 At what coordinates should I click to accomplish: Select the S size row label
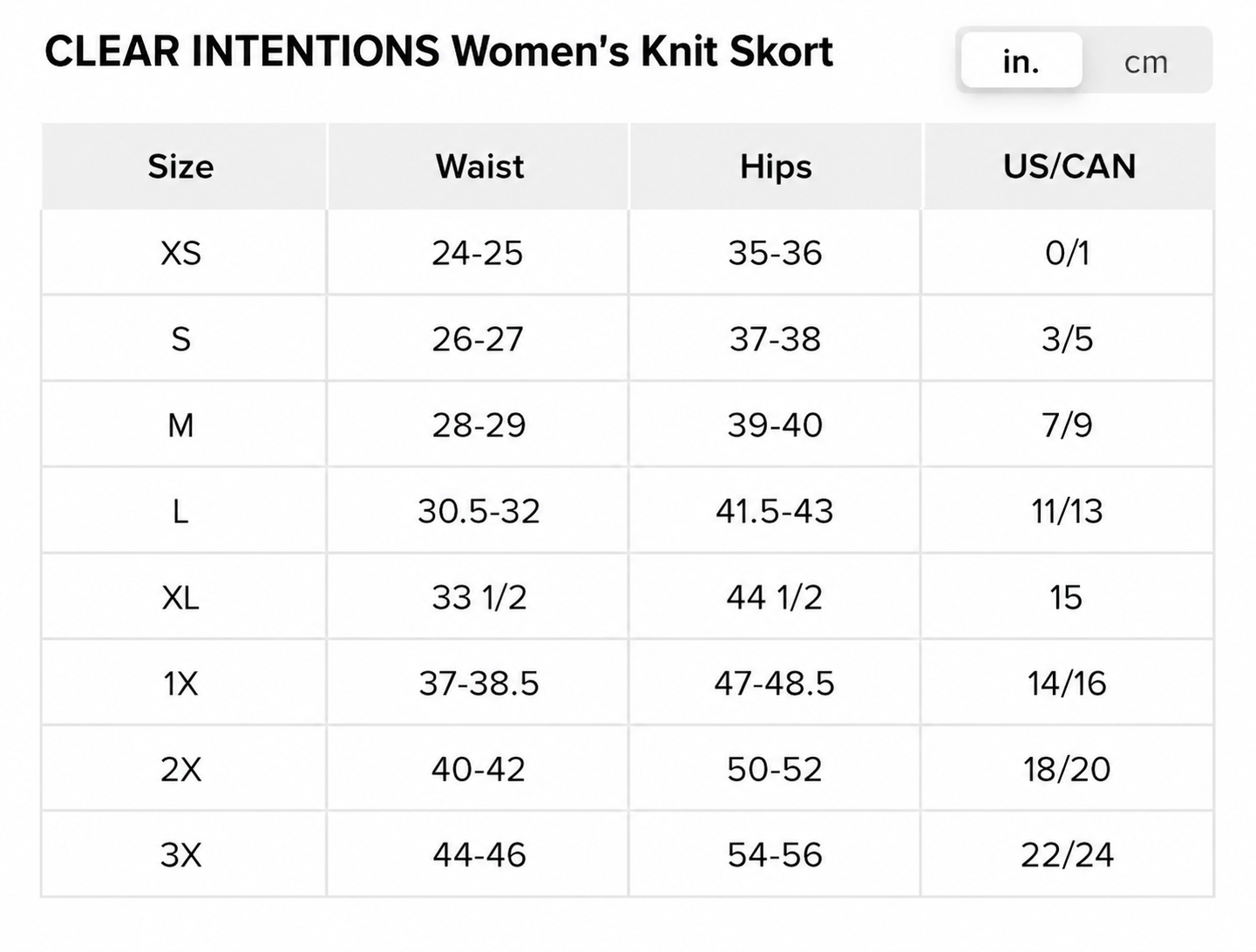pyautogui.click(x=180, y=338)
